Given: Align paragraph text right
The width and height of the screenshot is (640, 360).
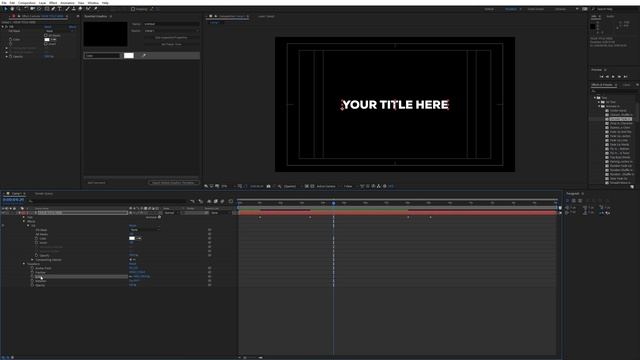Looking at the screenshot, I should click(x=580, y=200).
